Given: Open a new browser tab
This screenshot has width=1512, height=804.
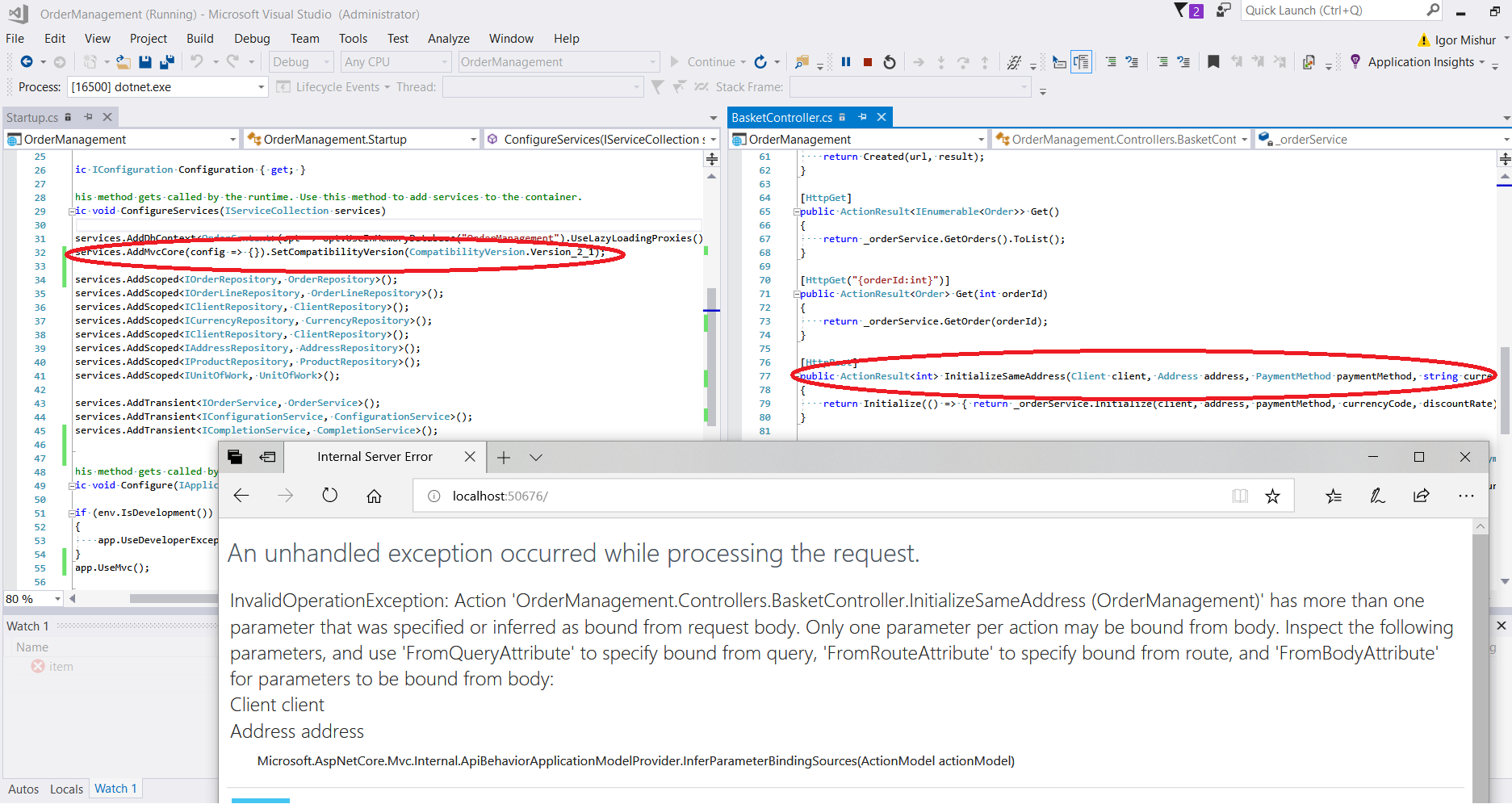Looking at the screenshot, I should pyautogui.click(x=504, y=458).
